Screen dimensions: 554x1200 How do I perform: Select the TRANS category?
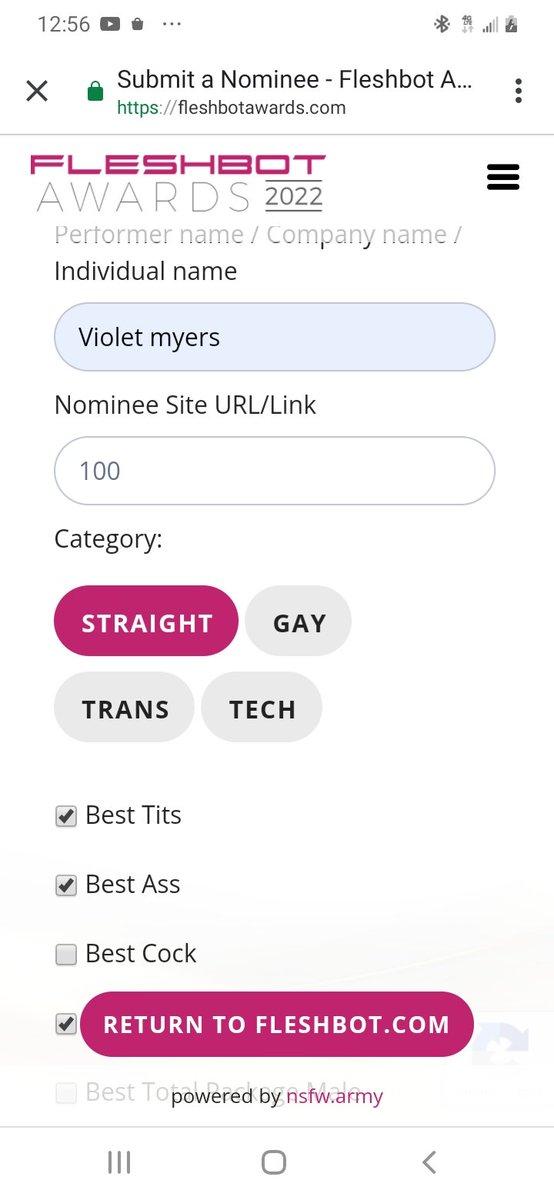[x=124, y=707]
